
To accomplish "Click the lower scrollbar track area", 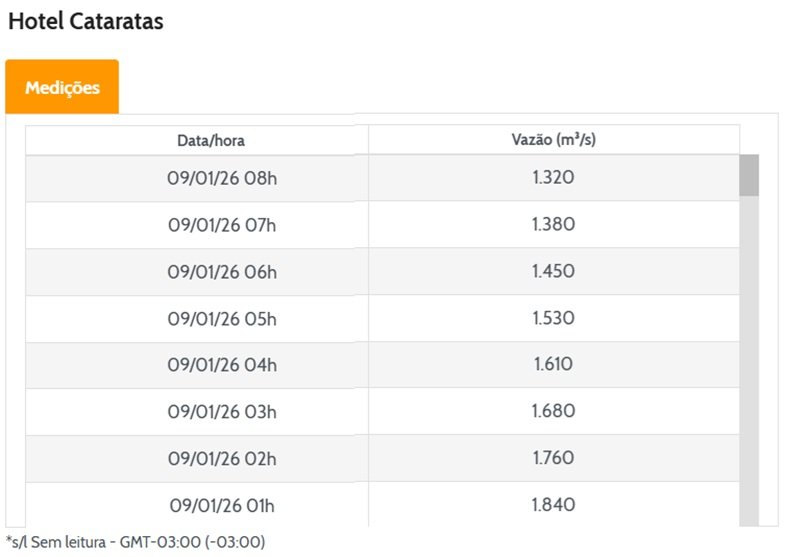I will [x=749, y=400].
